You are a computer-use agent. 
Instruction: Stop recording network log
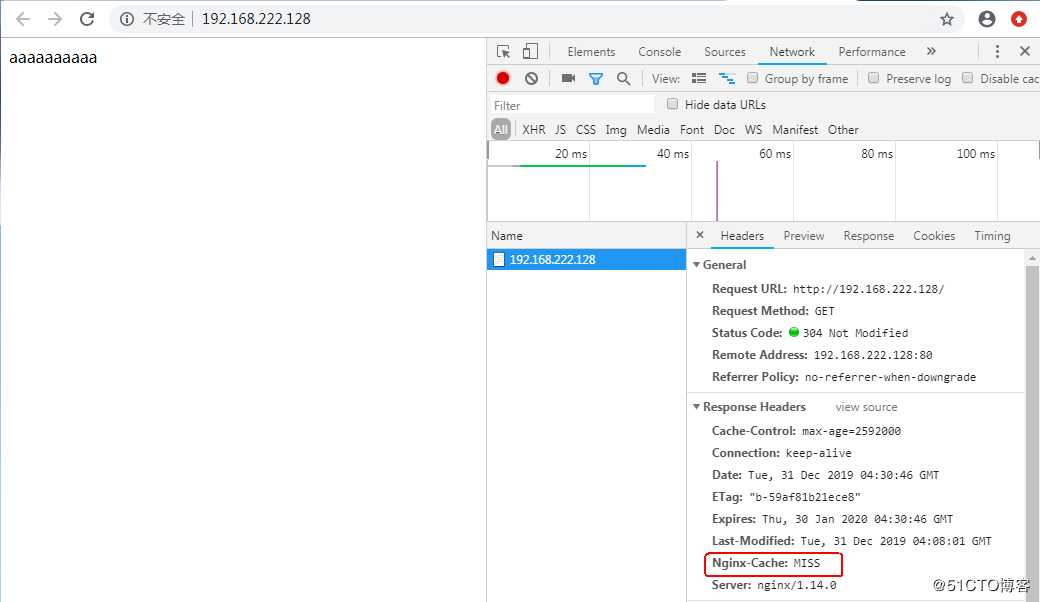[x=503, y=78]
